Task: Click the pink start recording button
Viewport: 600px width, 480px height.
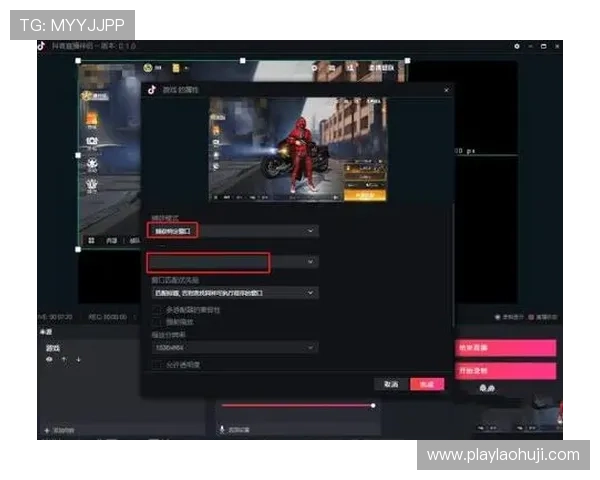Action: click(505, 370)
